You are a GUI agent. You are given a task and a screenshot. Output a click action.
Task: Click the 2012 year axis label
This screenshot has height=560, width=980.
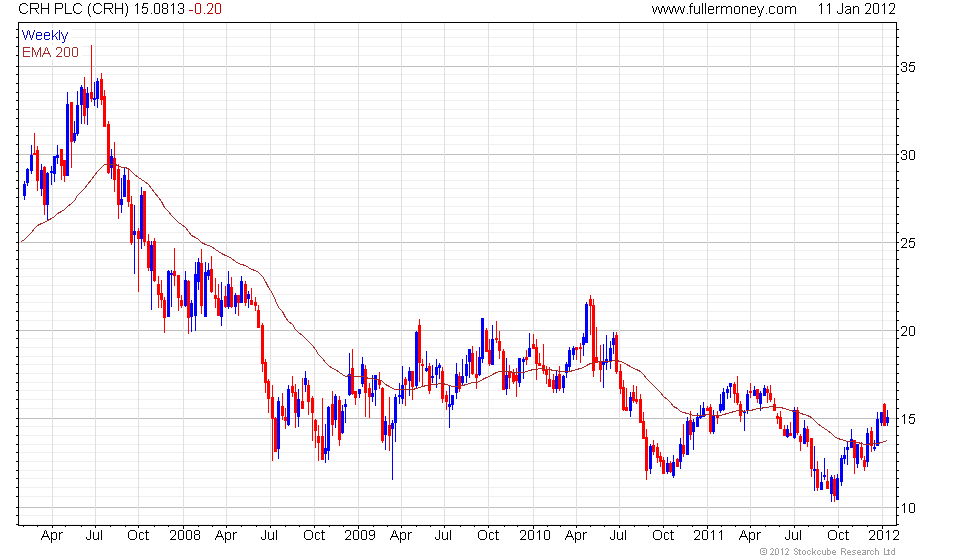click(x=884, y=535)
